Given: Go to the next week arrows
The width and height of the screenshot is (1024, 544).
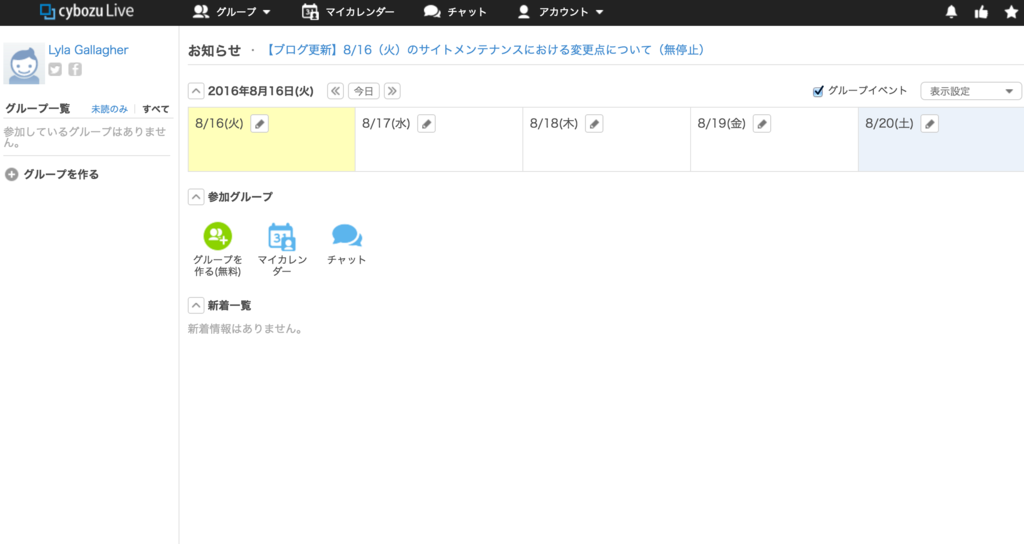Looking at the screenshot, I should tap(392, 91).
